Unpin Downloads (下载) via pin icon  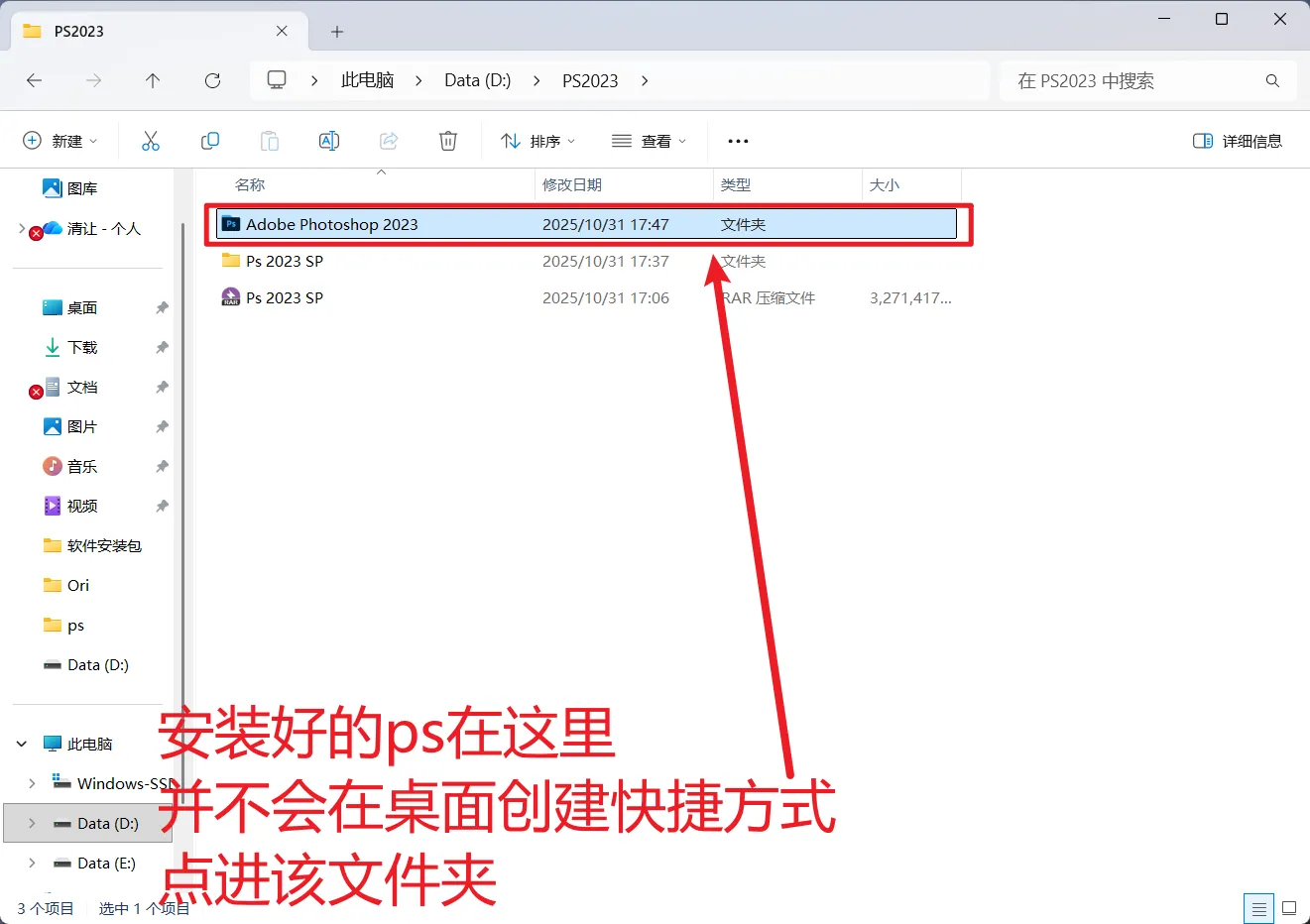click(162, 347)
